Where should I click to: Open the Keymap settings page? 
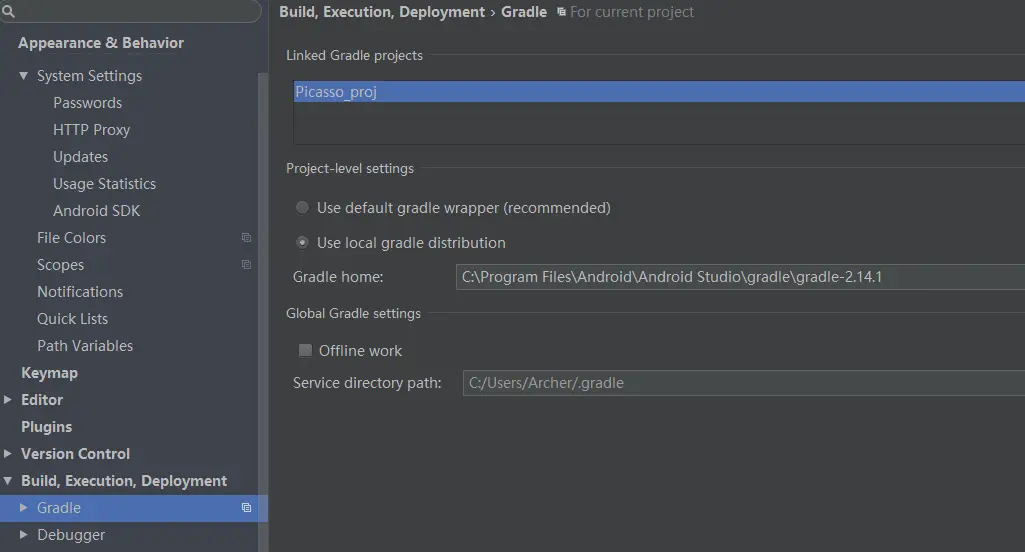coord(50,373)
